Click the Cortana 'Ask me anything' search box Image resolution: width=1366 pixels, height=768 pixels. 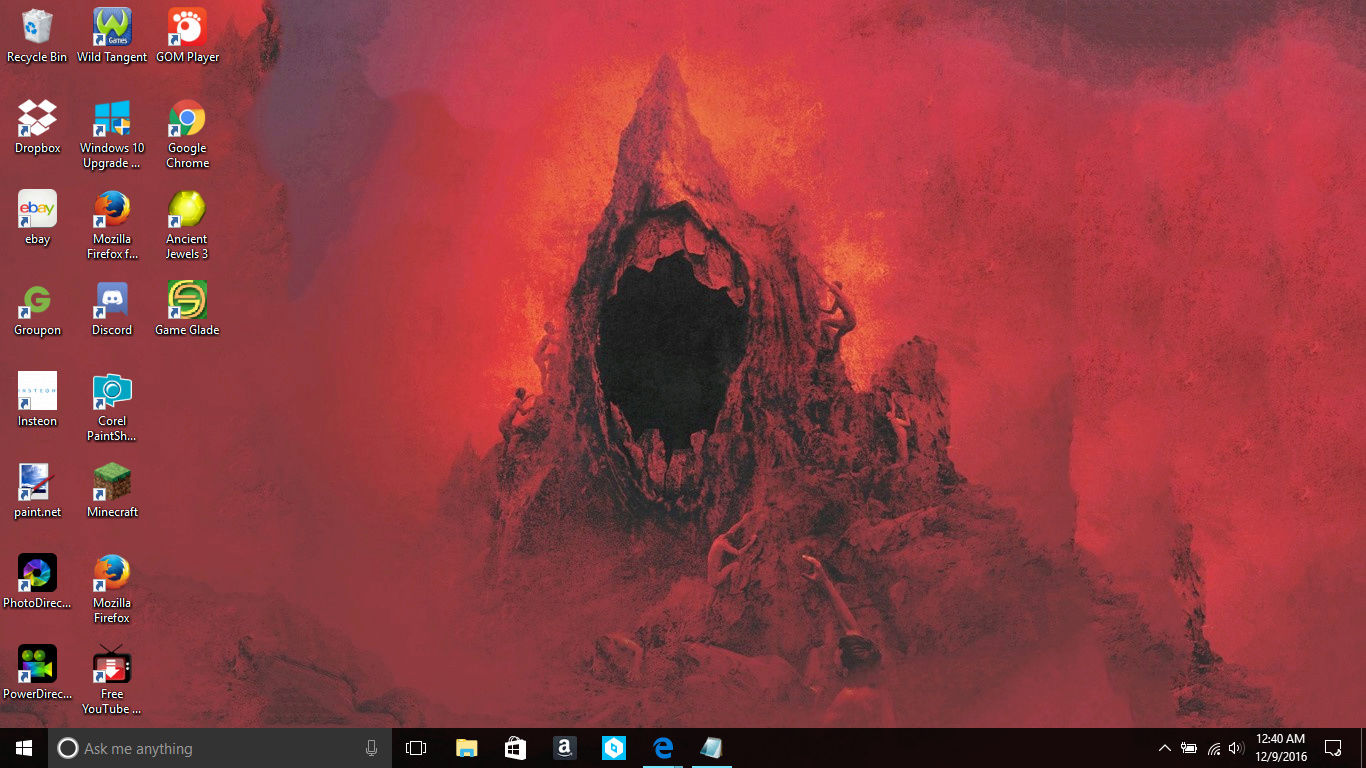(x=220, y=748)
